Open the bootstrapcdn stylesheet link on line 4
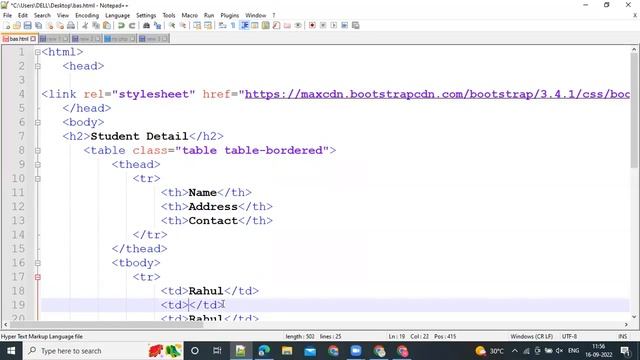Screen dimensions: 640x360 (437, 94)
